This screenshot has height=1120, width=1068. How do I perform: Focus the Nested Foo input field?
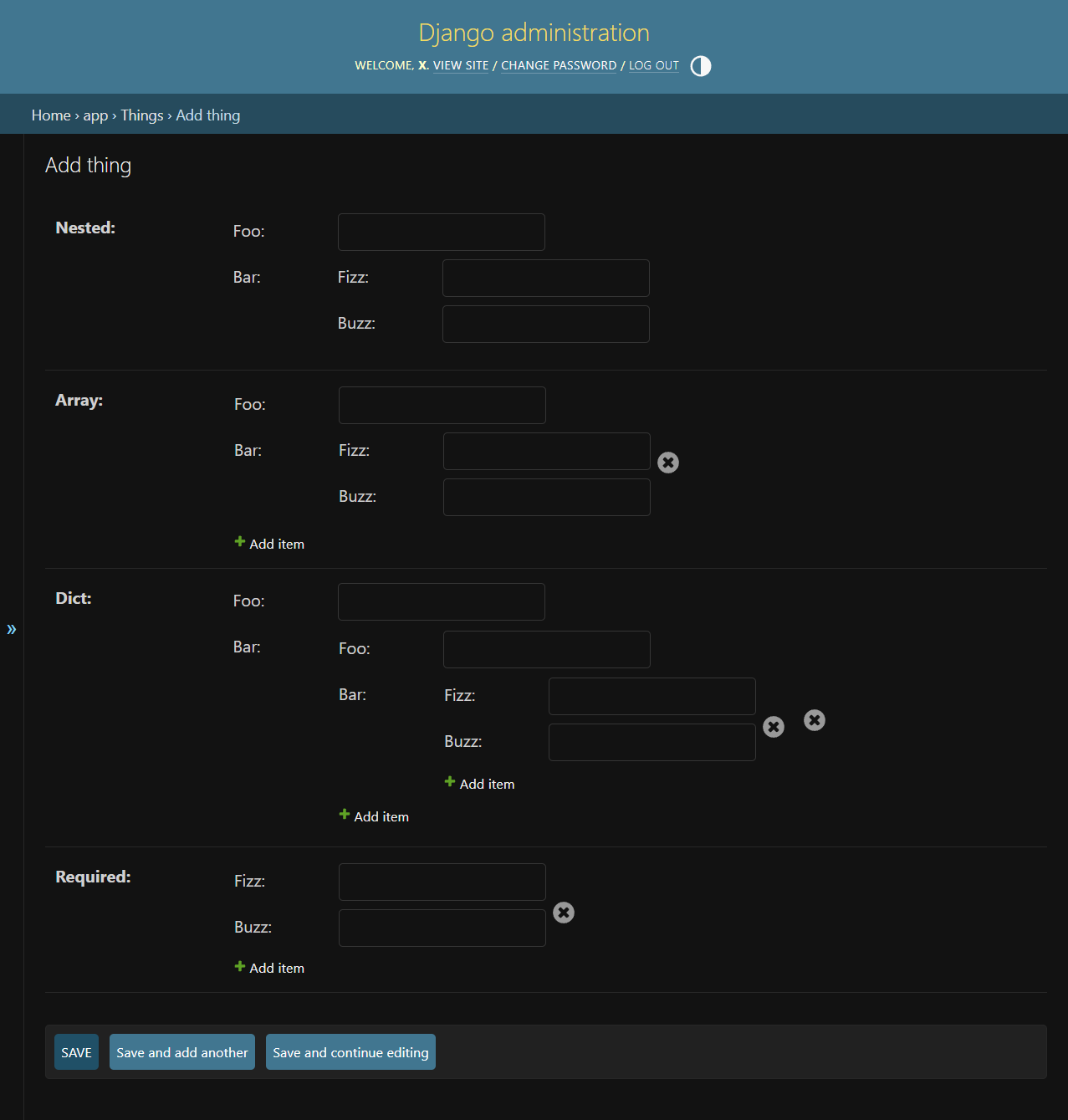tap(441, 232)
